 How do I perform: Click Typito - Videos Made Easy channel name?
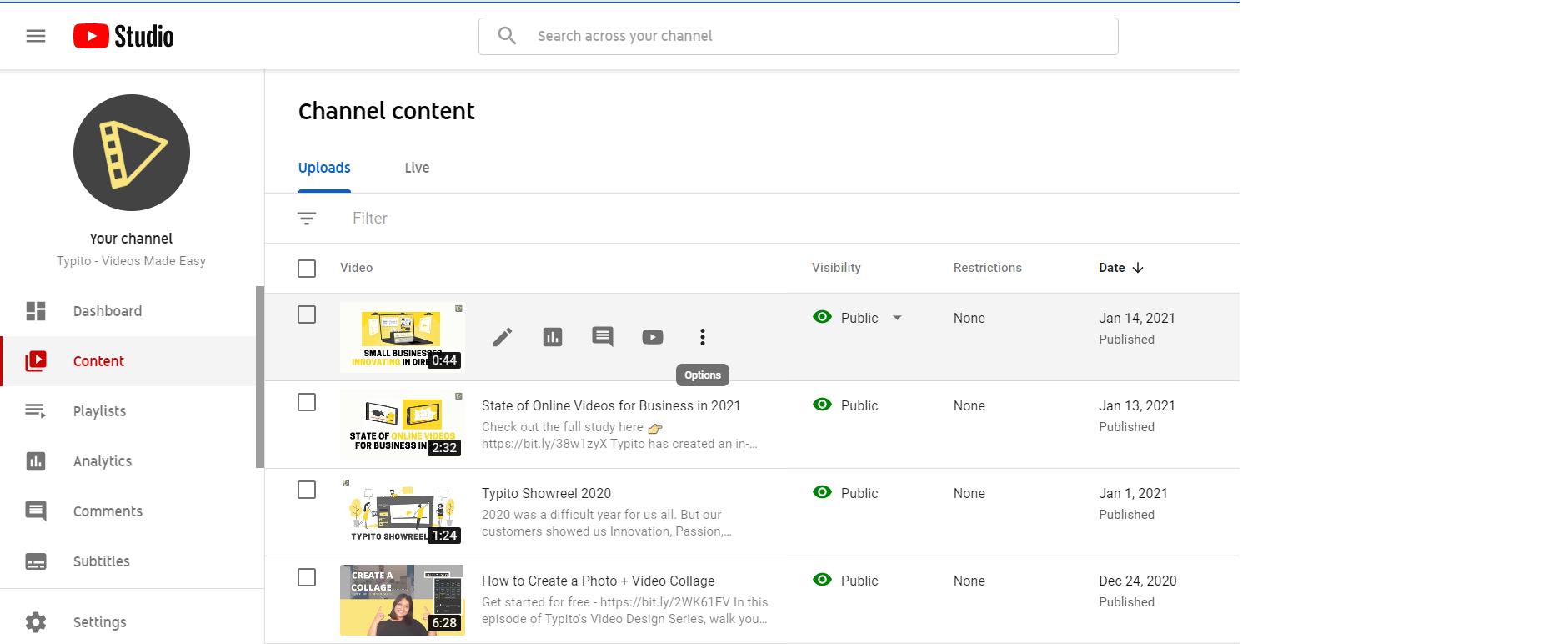click(131, 261)
